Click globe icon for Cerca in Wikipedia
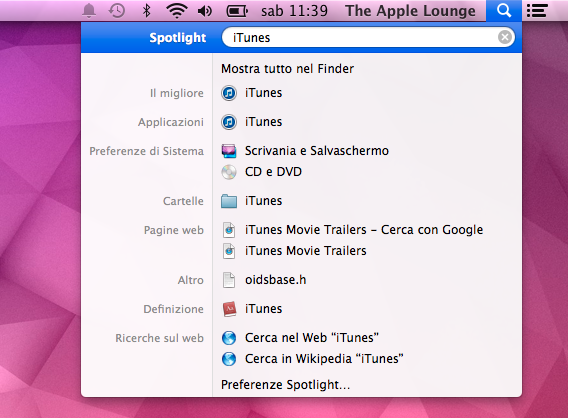The width and height of the screenshot is (568, 418). 229,359
